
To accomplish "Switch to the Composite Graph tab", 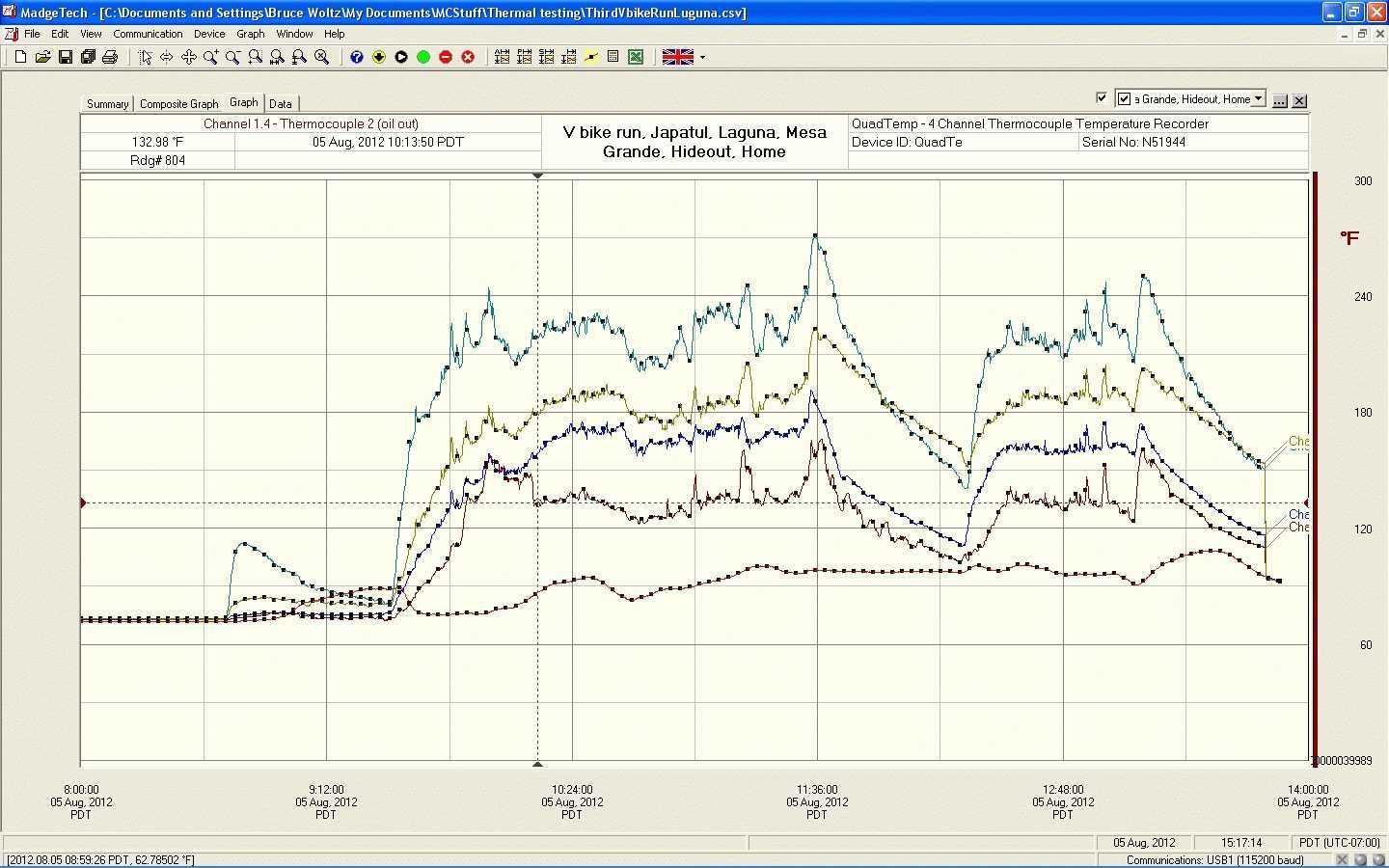I will [178, 104].
